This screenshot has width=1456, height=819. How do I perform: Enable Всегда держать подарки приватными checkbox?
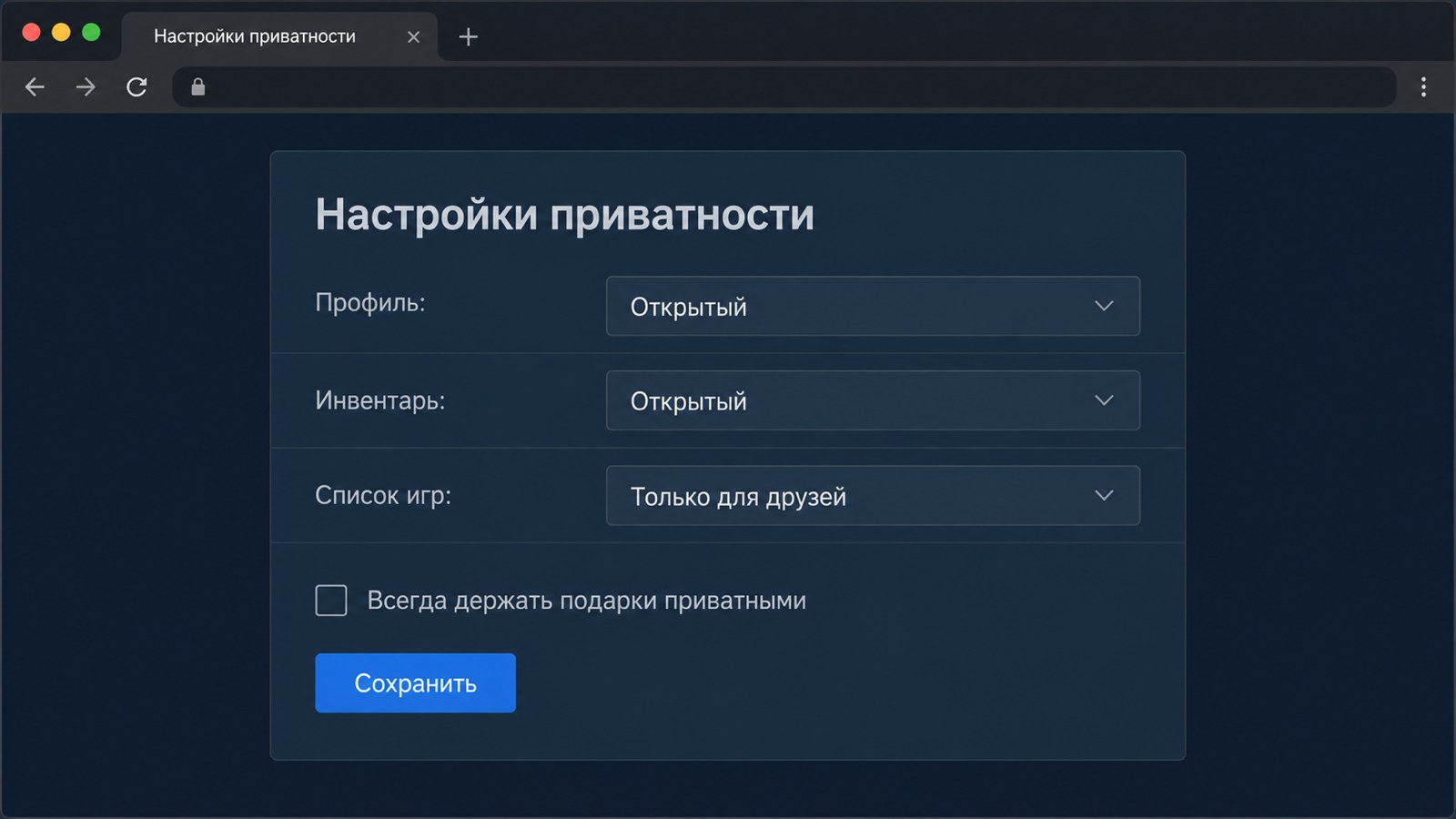point(331,601)
